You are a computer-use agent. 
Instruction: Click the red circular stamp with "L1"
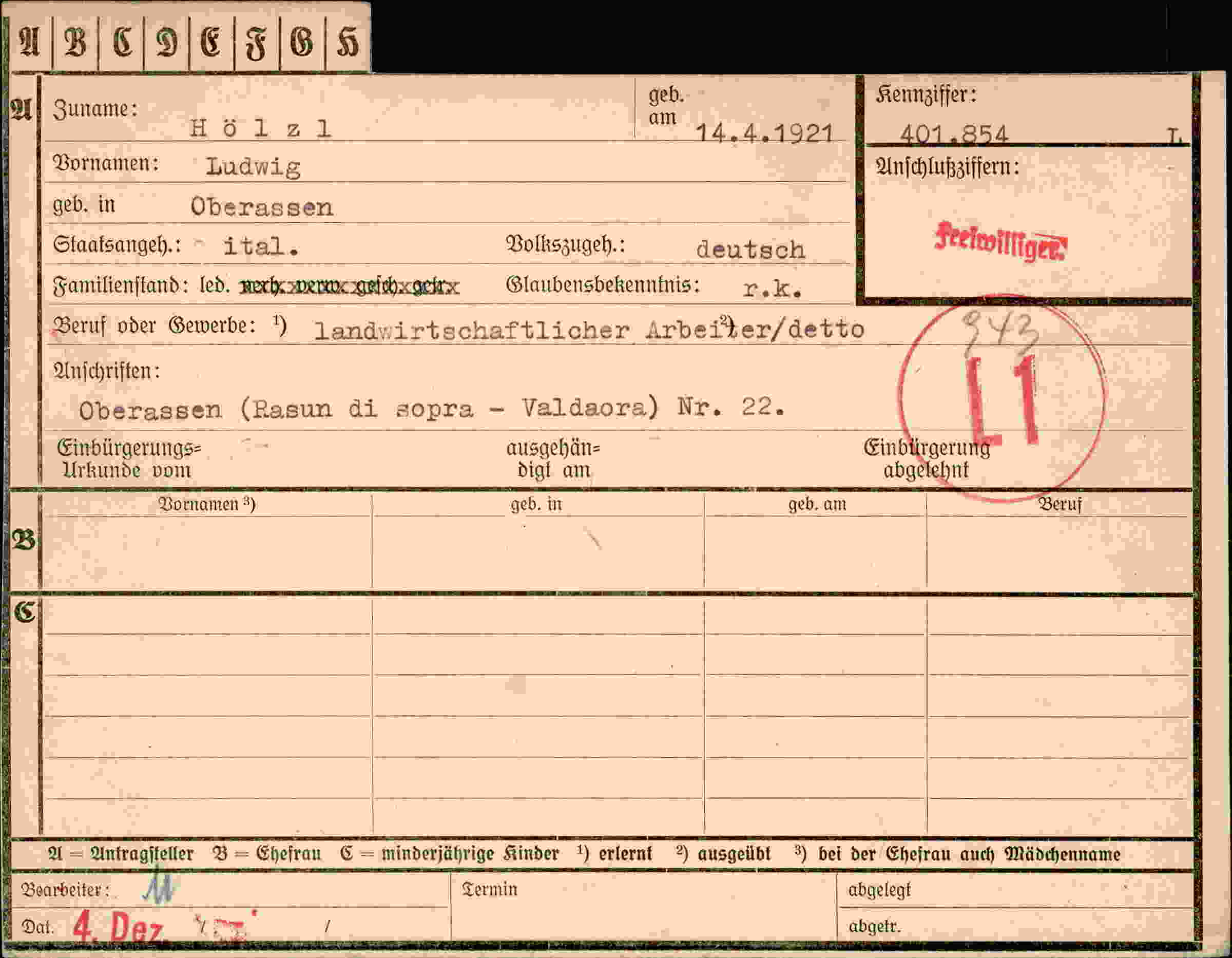1003,398
